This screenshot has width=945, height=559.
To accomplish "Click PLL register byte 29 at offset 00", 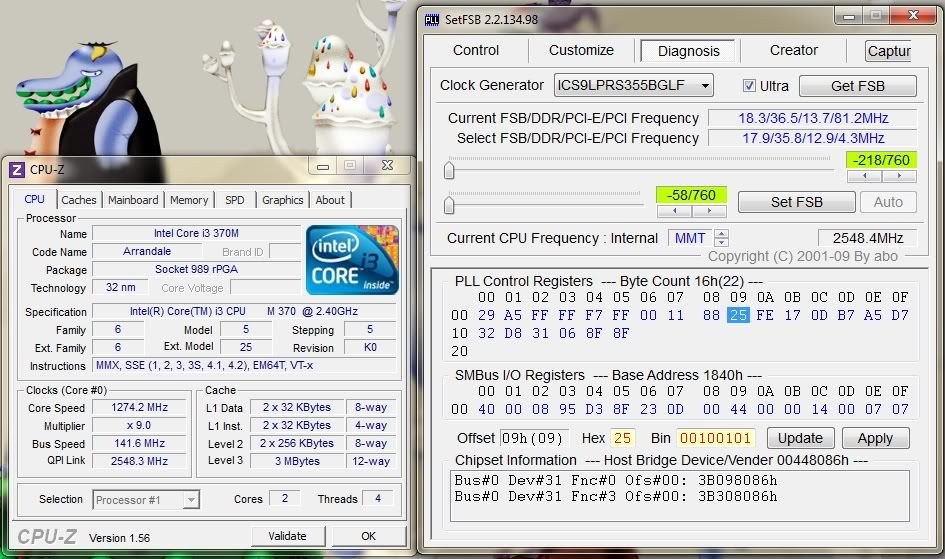I will point(486,315).
